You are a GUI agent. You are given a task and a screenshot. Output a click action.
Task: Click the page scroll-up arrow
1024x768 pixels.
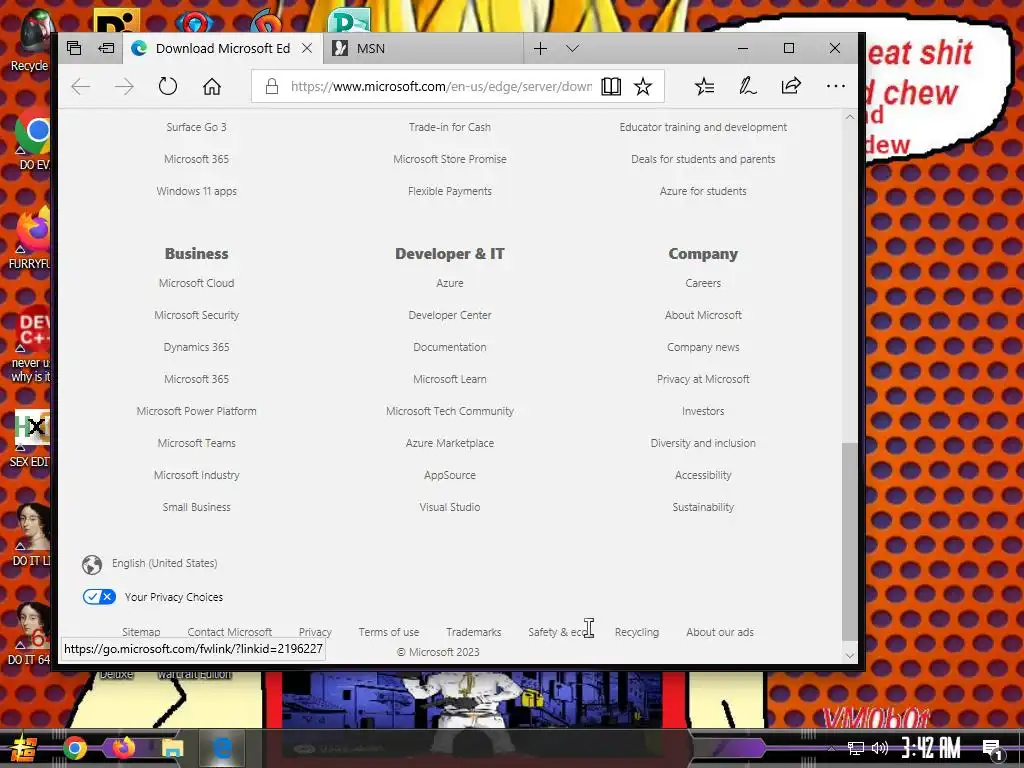[850, 117]
